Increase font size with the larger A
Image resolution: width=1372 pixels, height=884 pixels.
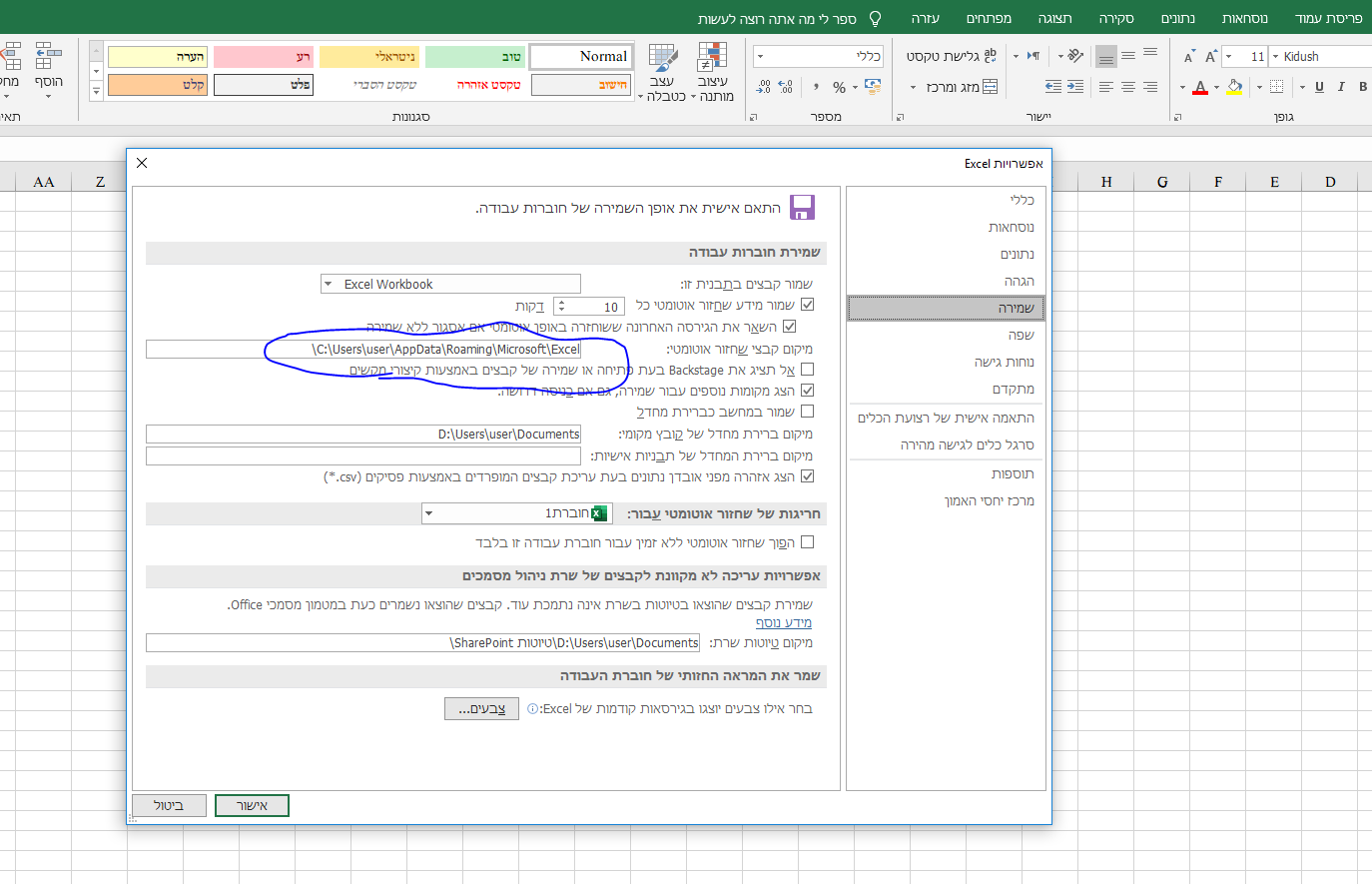click(x=1211, y=57)
